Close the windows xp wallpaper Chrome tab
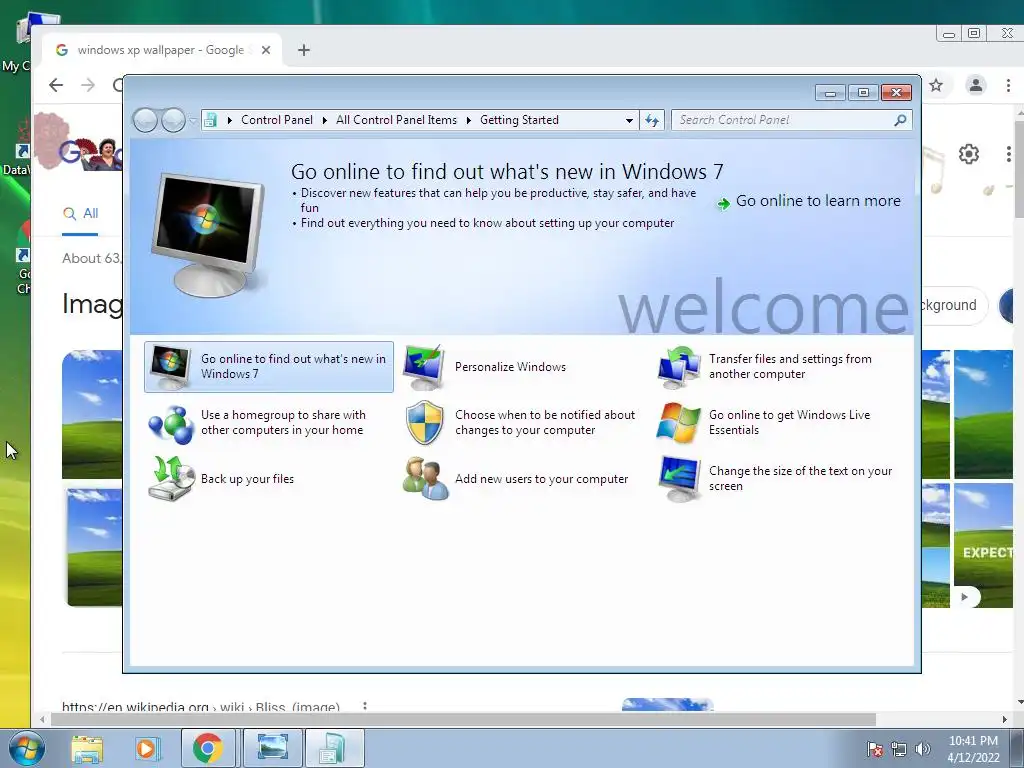This screenshot has height=768, width=1024. point(266,50)
